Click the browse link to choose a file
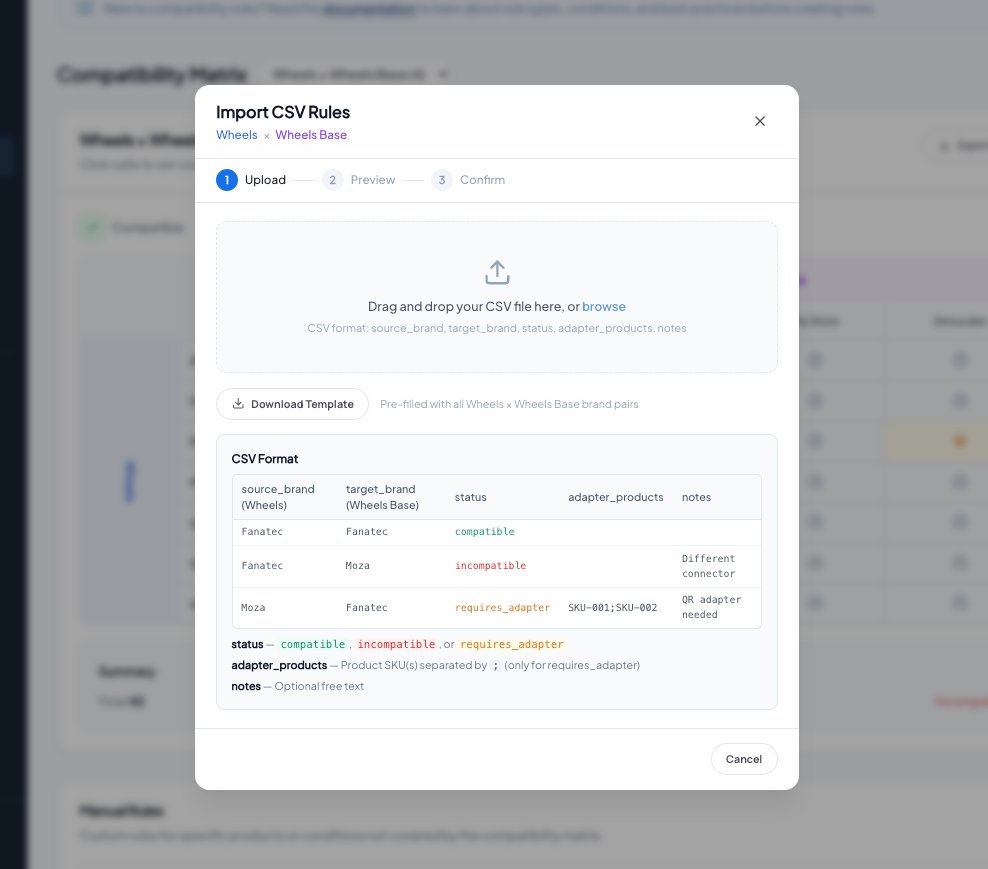The height and width of the screenshot is (869, 988). point(604,306)
